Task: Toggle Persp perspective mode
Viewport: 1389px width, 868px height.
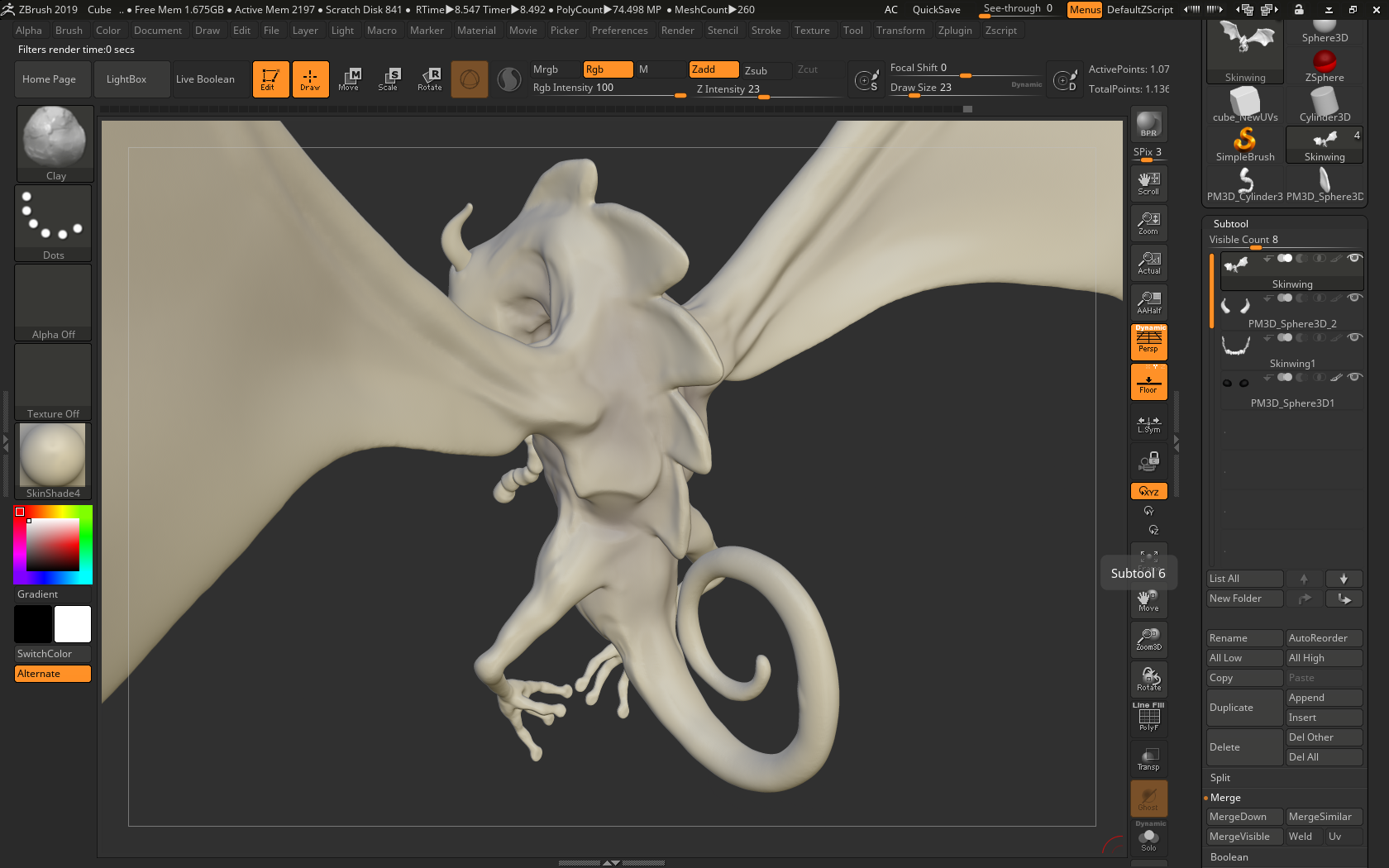Action: click(x=1148, y=341)
